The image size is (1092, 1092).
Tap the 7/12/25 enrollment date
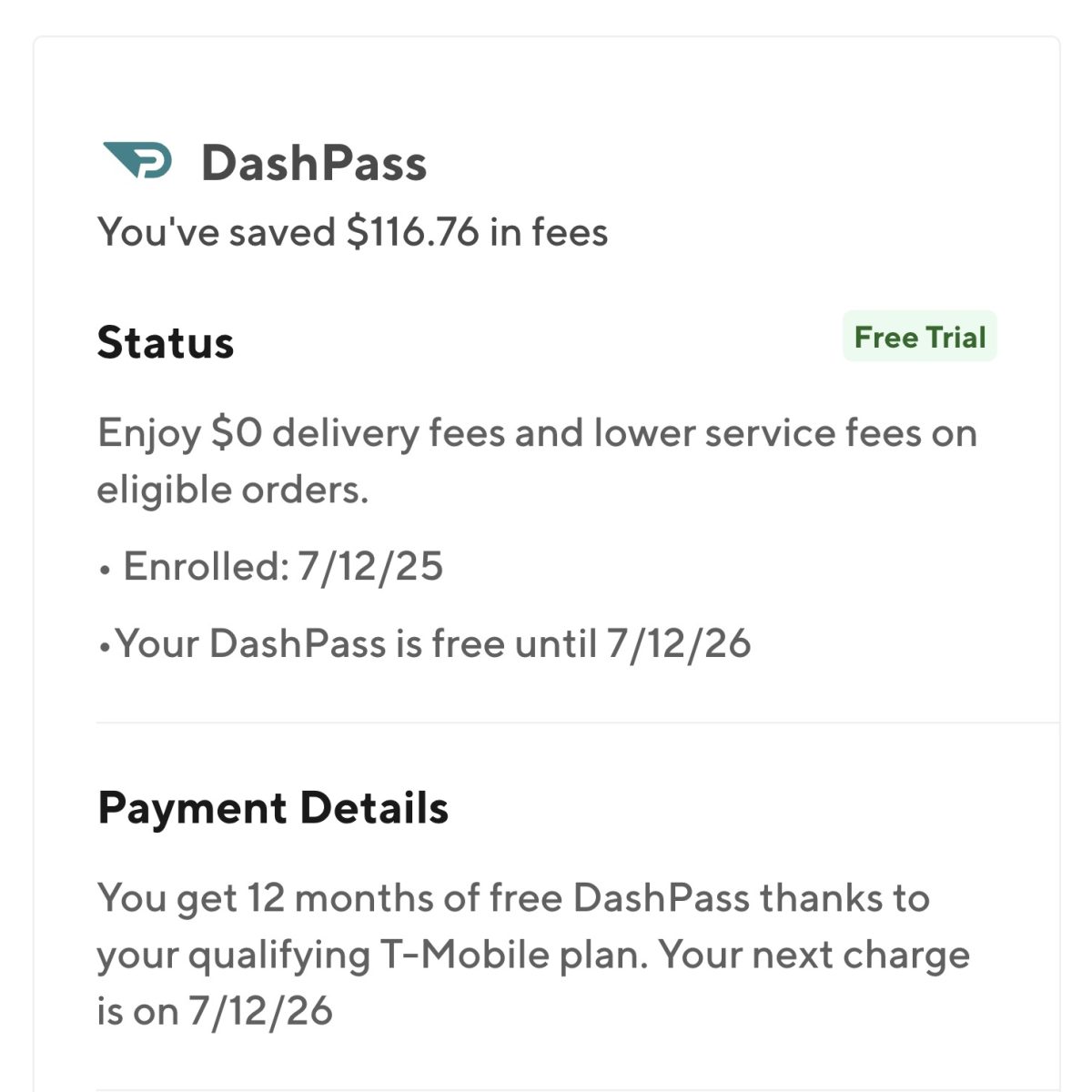(369, 566)
